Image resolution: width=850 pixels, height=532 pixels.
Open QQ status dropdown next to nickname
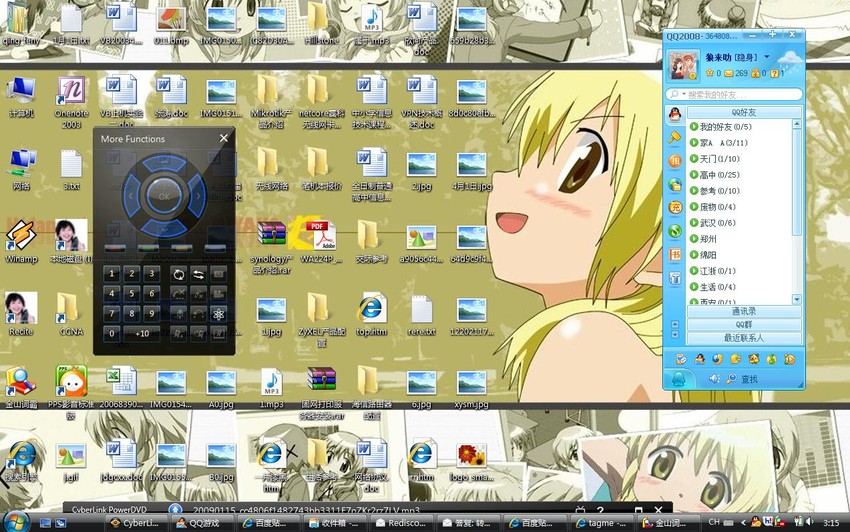click(767, 57)
